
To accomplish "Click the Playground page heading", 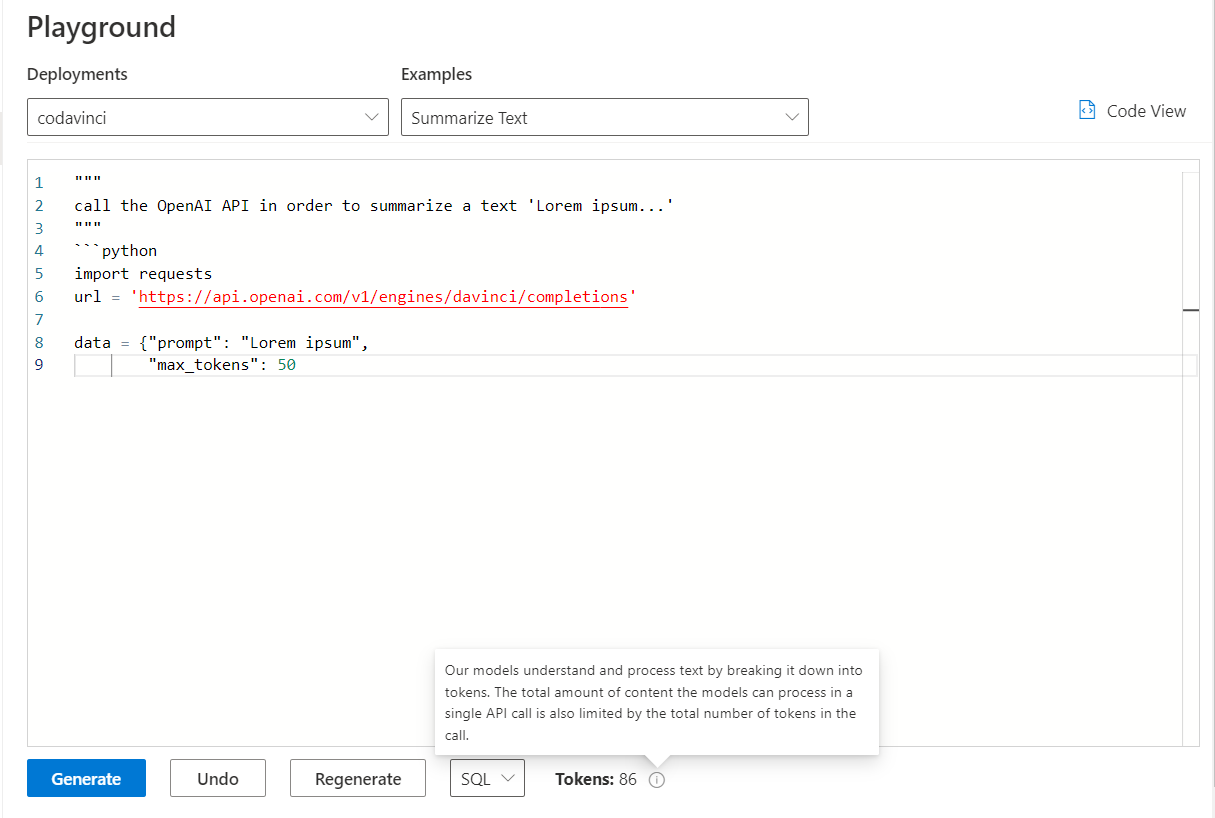I will click(x=101, y=27).
